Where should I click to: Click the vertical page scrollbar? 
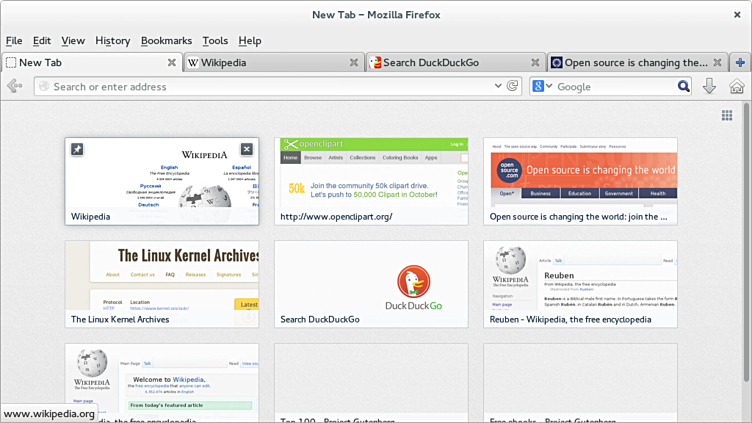(746, 250)
